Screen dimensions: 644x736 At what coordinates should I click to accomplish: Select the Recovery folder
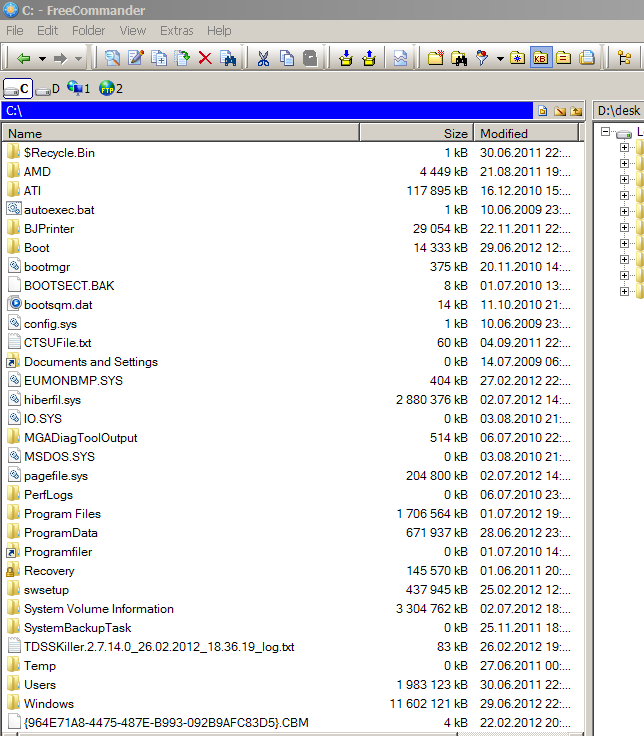tap(49, 571)
